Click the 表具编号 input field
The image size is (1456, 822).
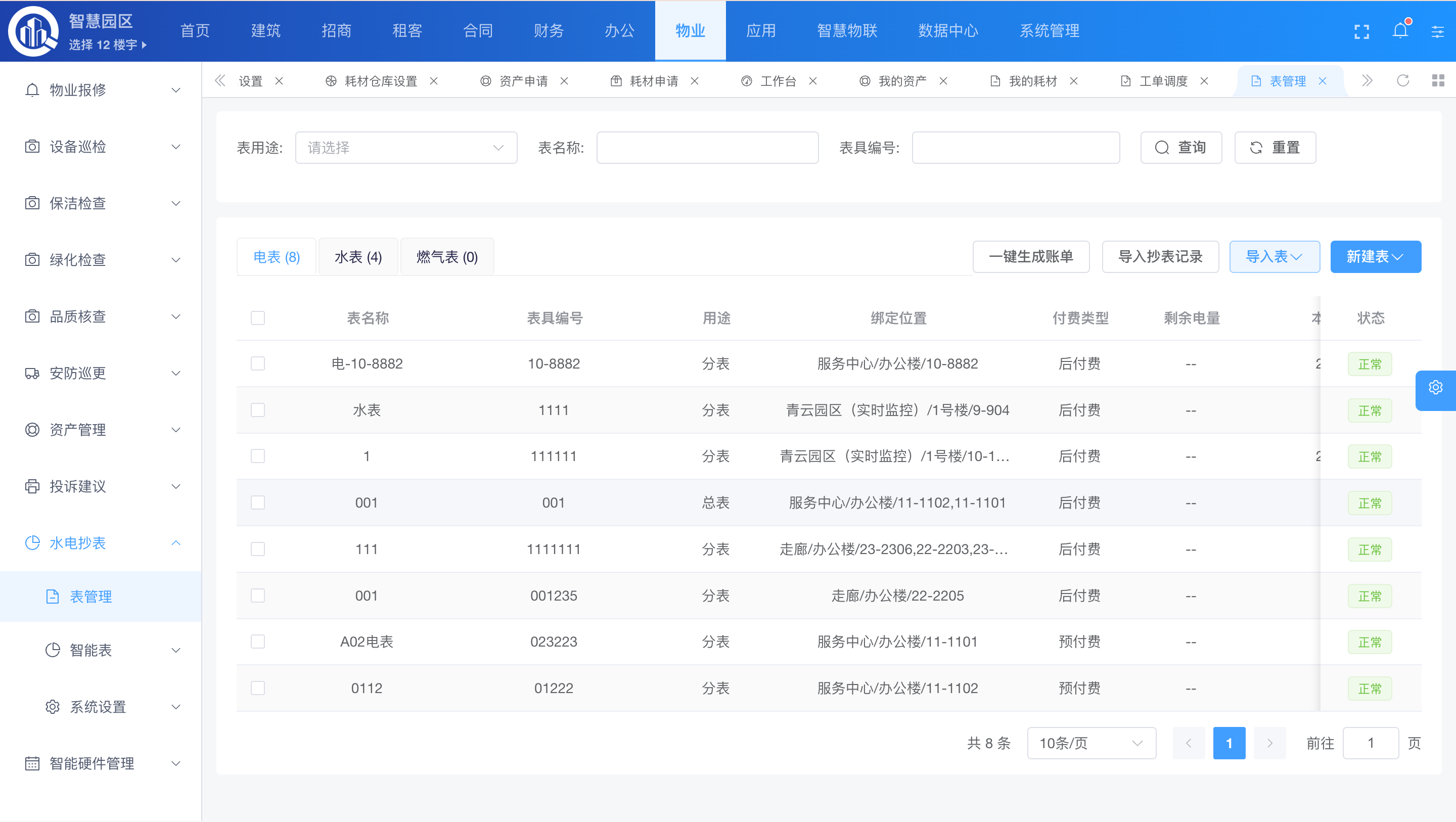pyautogui.click(x=1015, y=148)
